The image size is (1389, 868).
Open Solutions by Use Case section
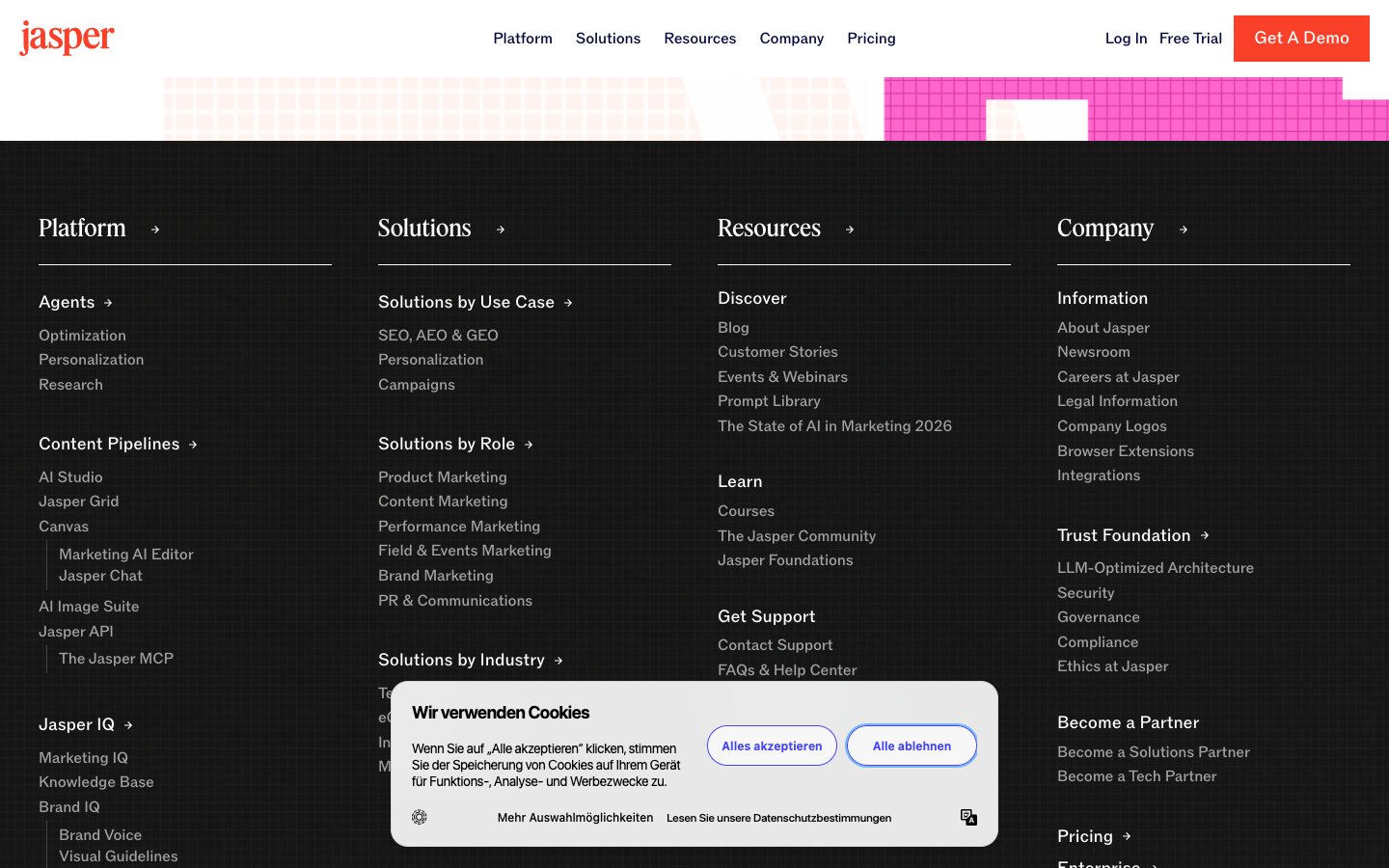coord(466,303)
